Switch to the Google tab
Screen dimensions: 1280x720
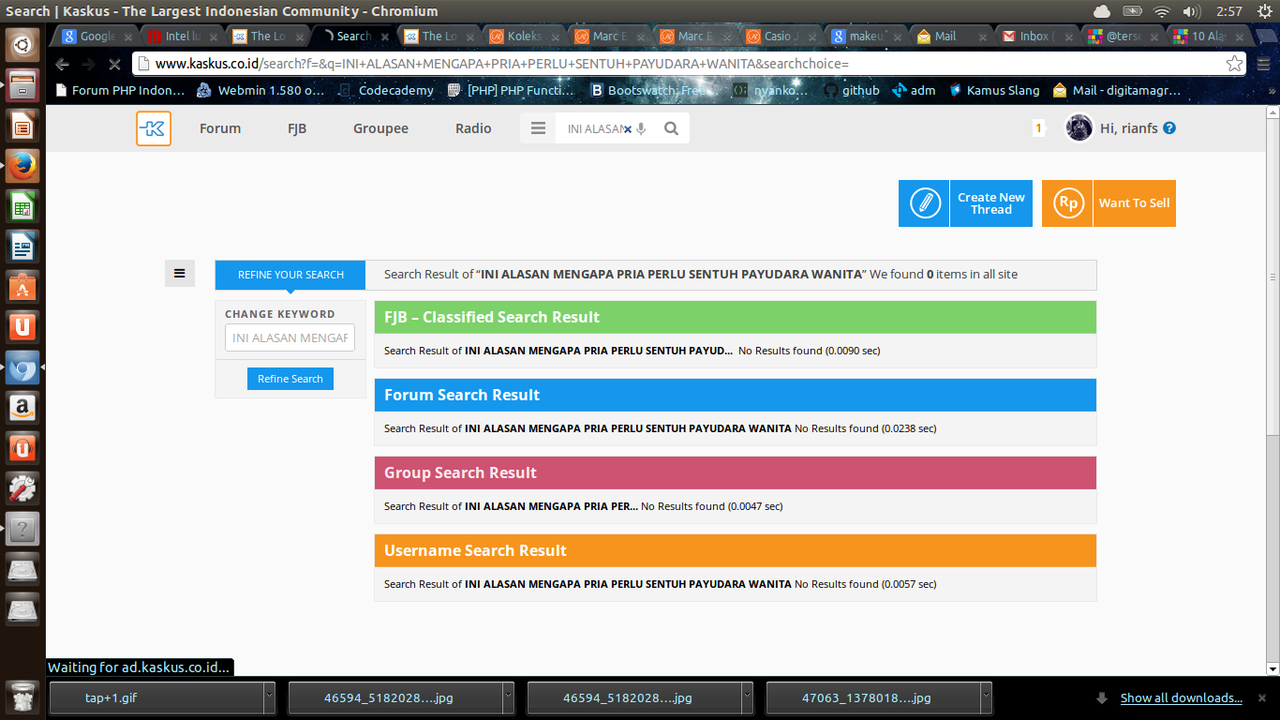point(97,36)
